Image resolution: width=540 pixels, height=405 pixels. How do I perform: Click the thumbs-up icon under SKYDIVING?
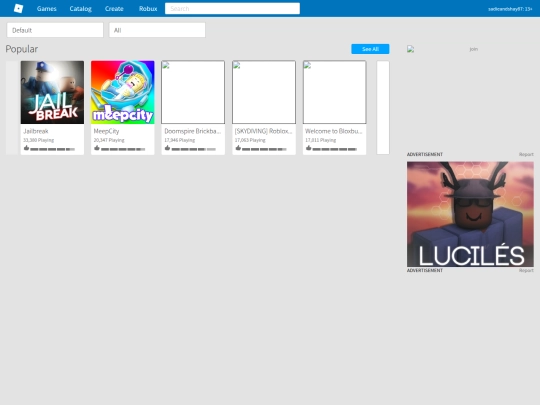coord(238,148)
